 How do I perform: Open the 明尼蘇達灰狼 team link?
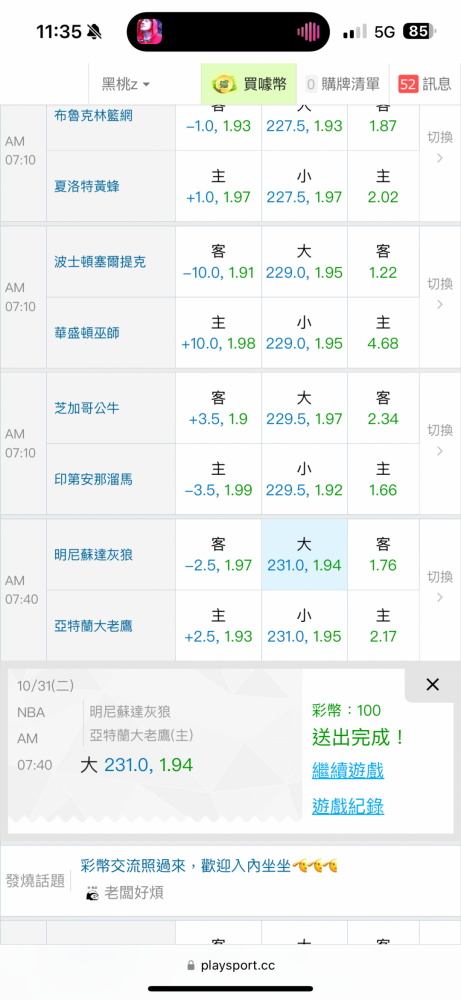[93, 555]
